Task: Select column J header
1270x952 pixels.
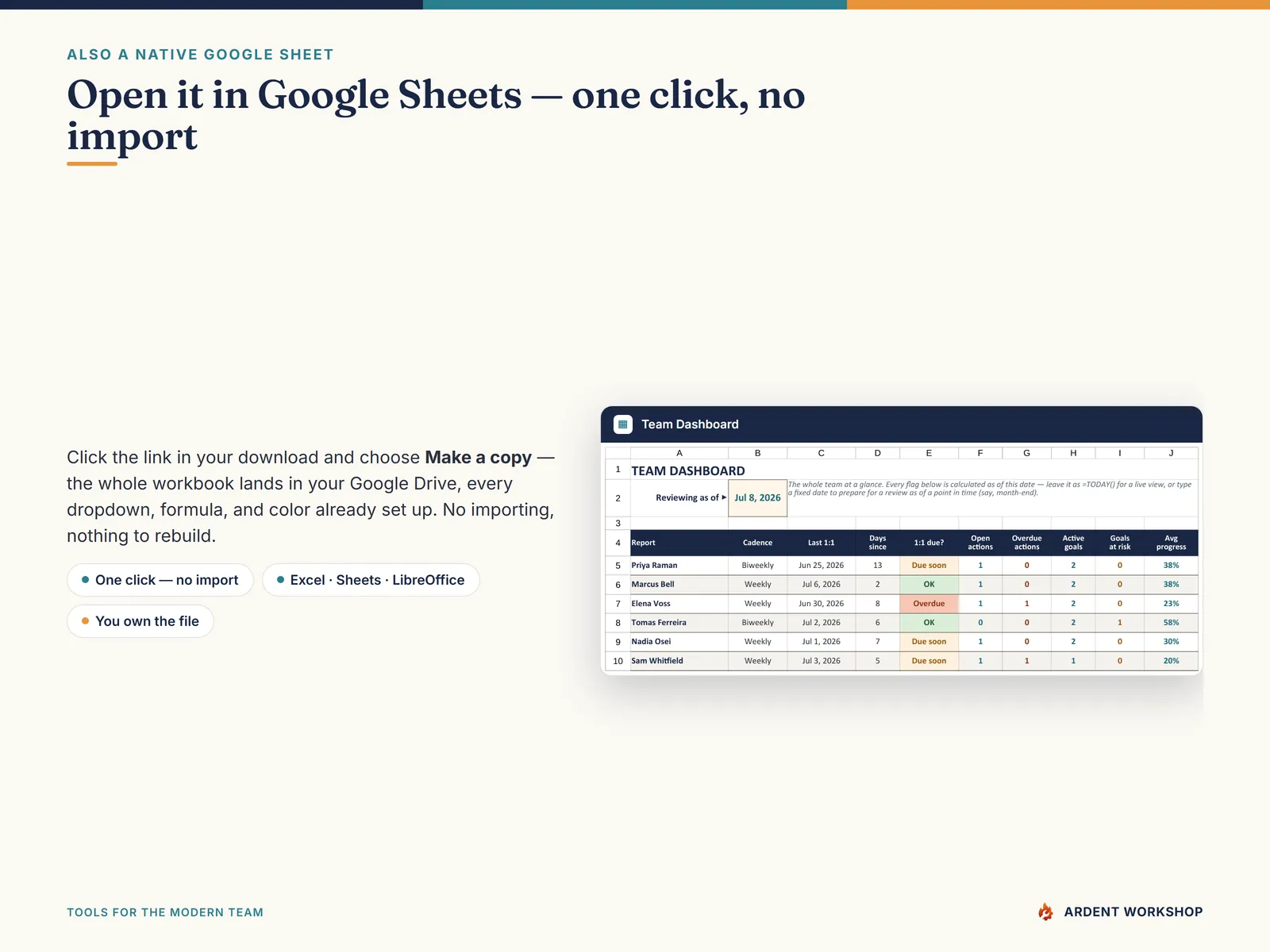Action: click(1171, 453)
